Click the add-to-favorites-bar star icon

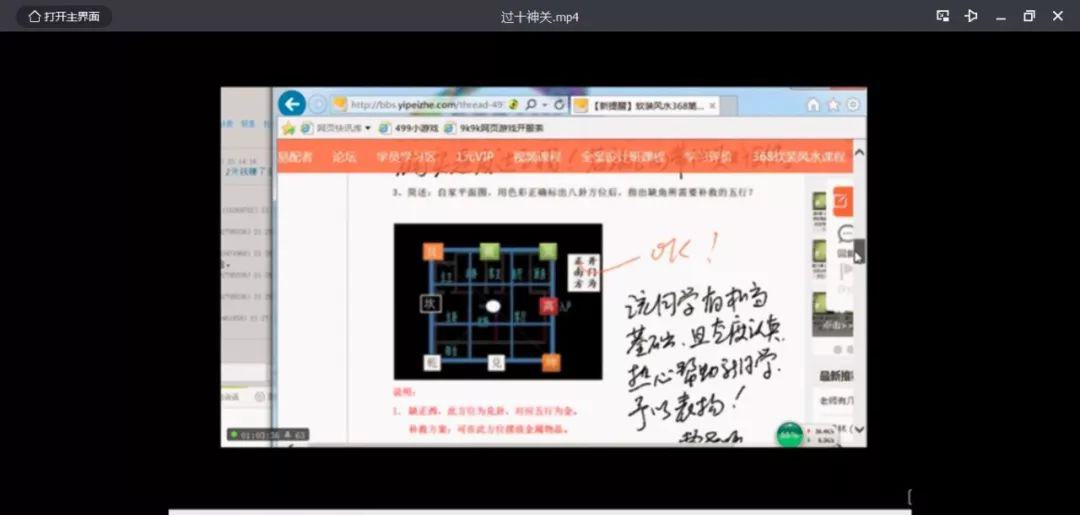pyautogui.click(x=288, y=128)
